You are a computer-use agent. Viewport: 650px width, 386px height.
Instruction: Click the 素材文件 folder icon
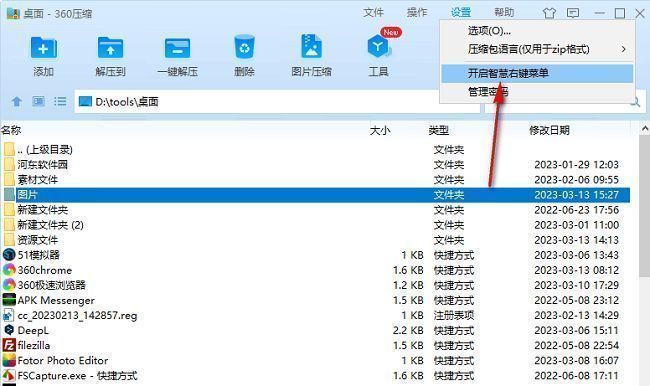pyautogui.click(x=9, y=180)
